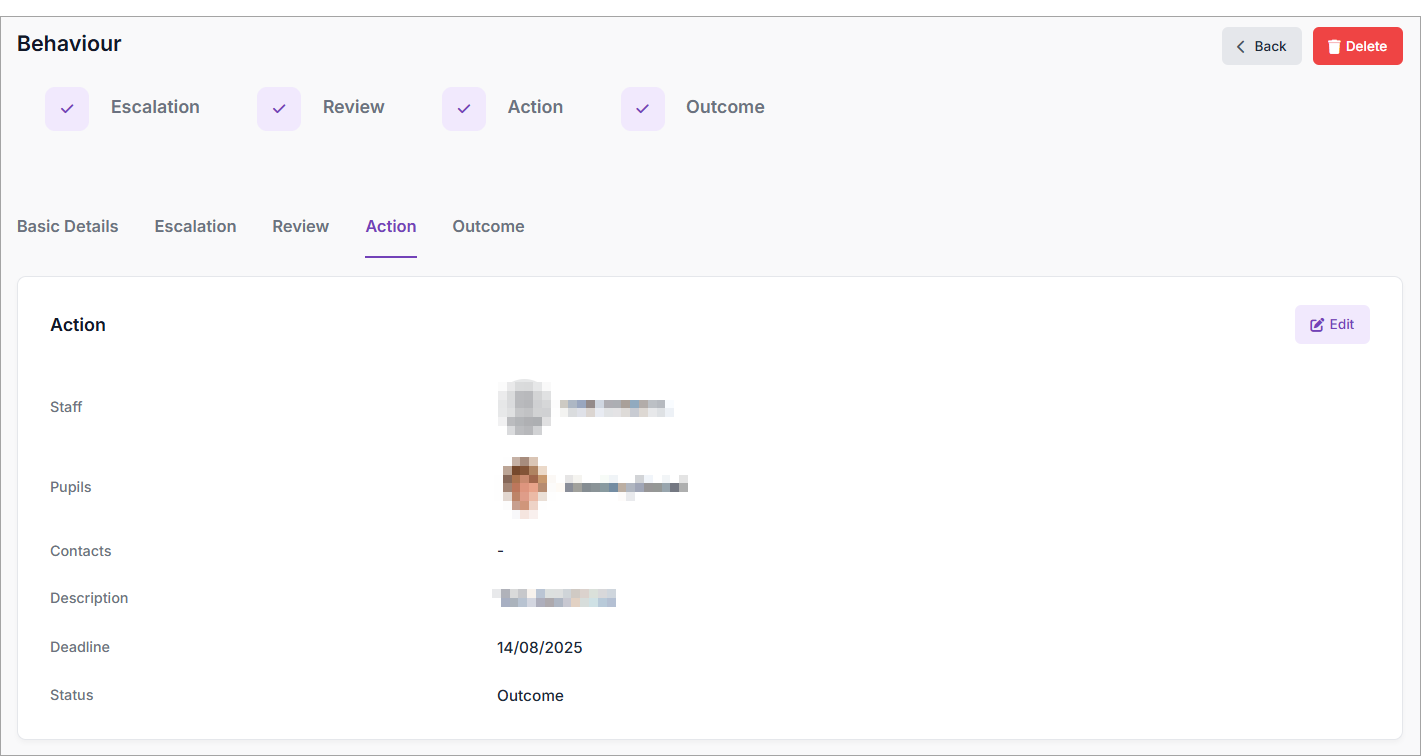Click the blurred Description text
Viewport: 1421px width, 756px height.
[x=556, y=598]
